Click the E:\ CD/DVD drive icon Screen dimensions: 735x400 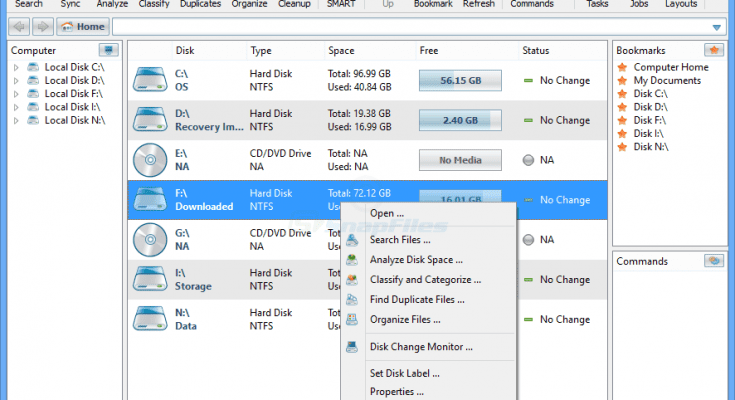pos(150,160)
